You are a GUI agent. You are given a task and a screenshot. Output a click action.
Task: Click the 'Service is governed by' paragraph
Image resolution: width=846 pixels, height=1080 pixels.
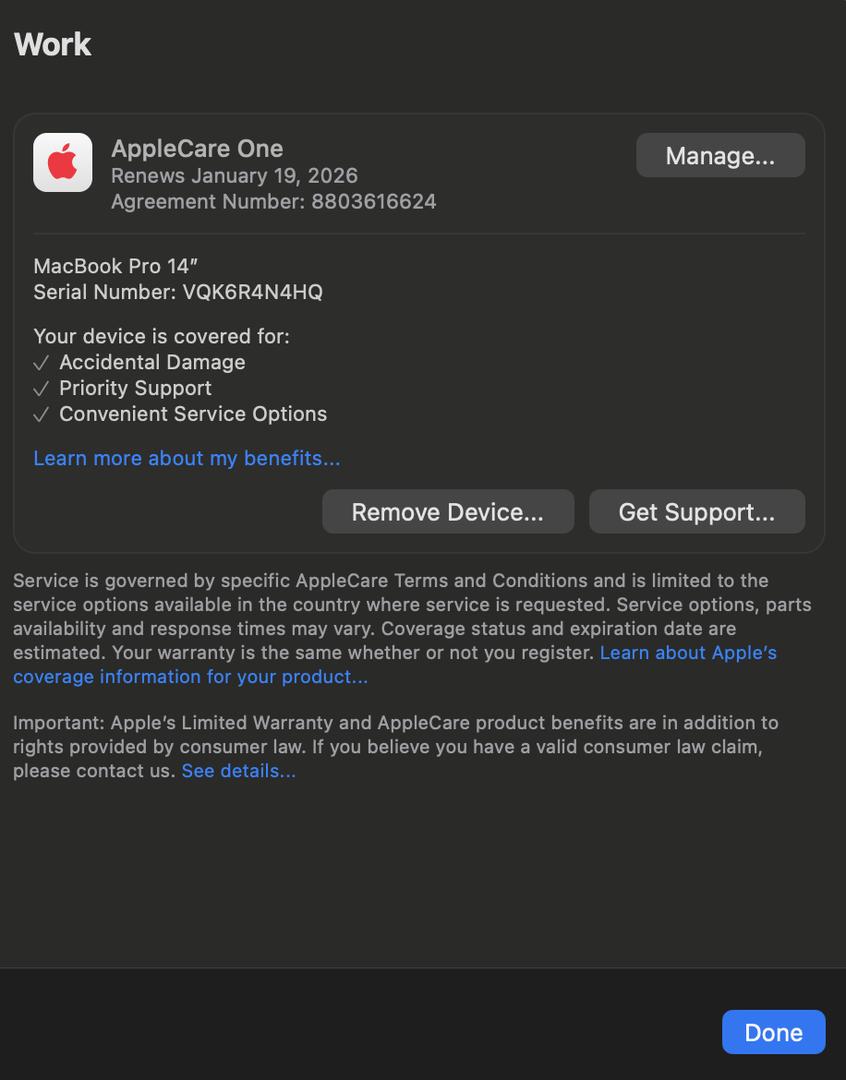click(412, 628)
